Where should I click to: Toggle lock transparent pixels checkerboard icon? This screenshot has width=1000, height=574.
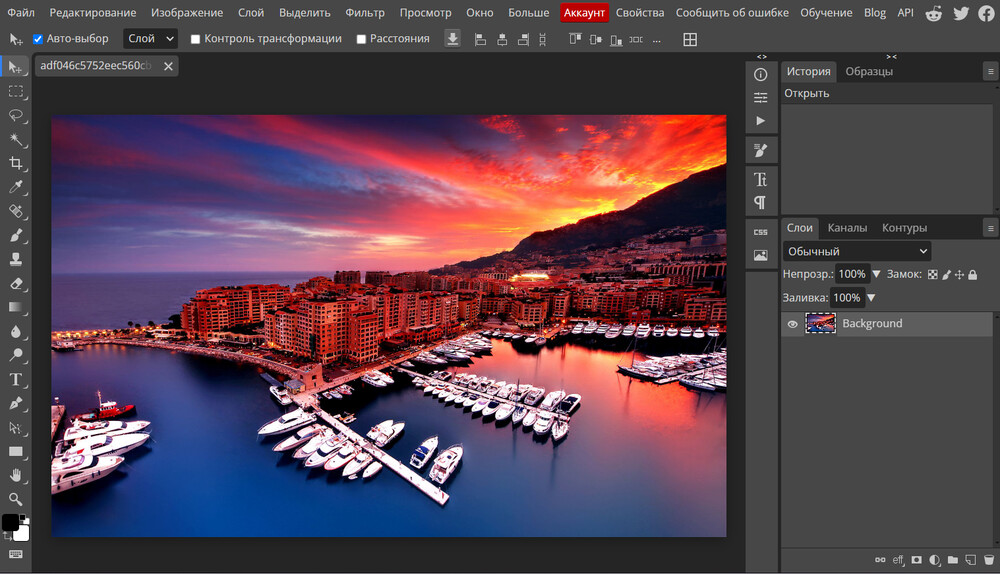[932, 274]
